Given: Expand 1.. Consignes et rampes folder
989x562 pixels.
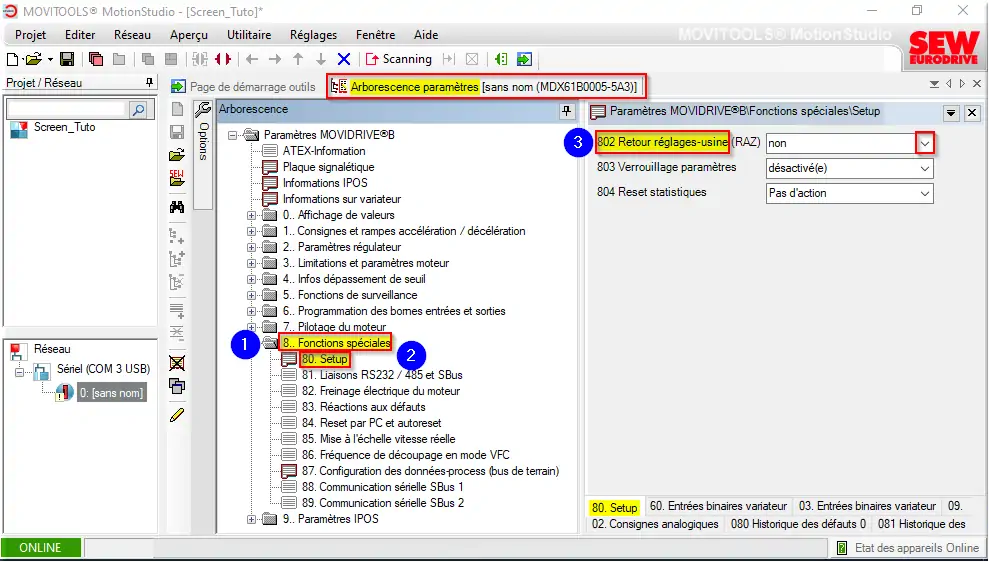Looking at the screenshot, I should coord(251,231).
